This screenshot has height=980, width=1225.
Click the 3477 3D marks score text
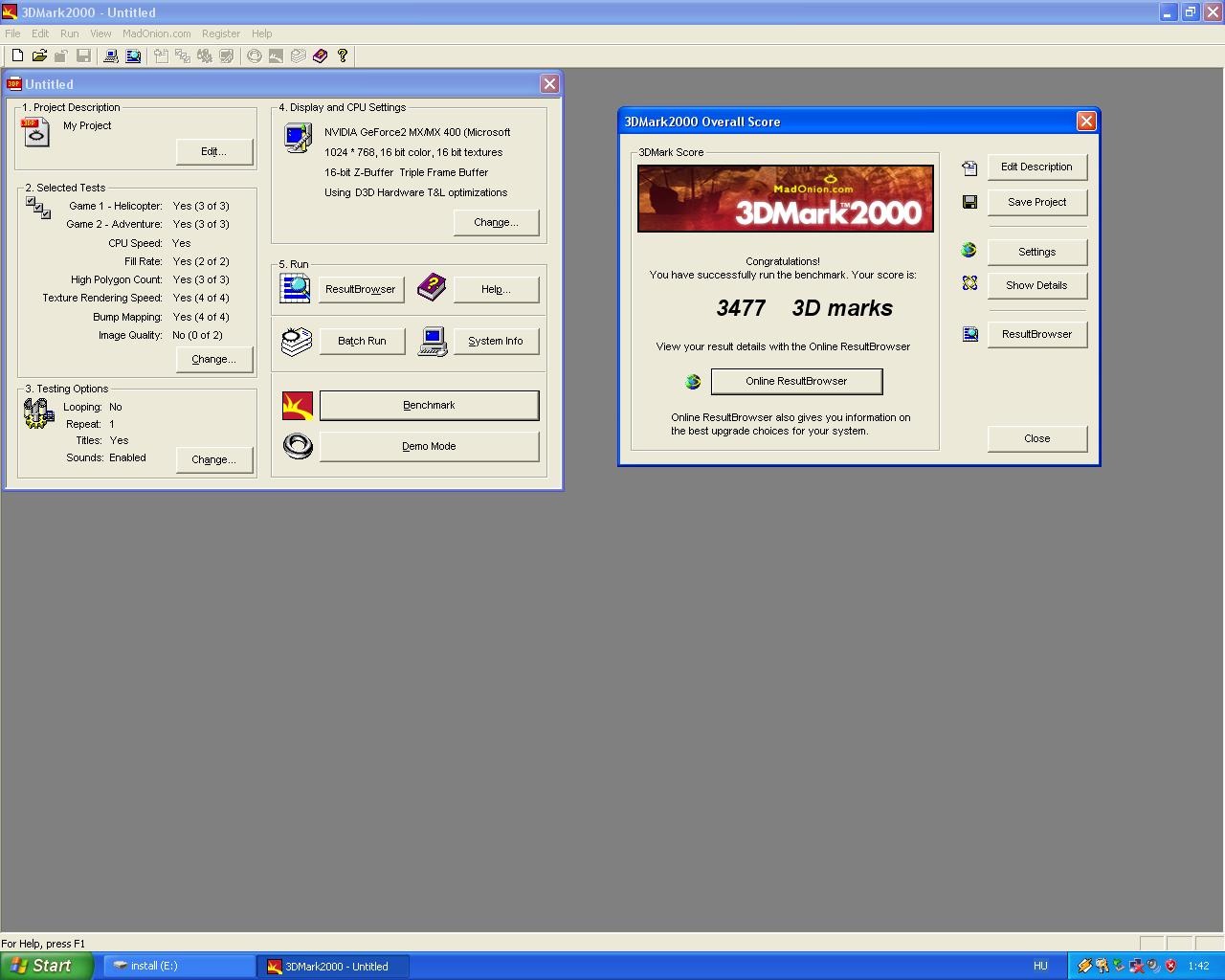click(x=804, y=308)
